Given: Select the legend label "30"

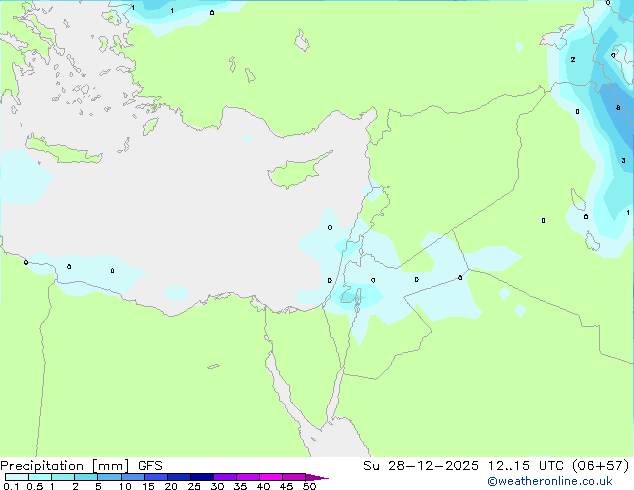Looking at the screenshot, I should (x=217, y=486).
